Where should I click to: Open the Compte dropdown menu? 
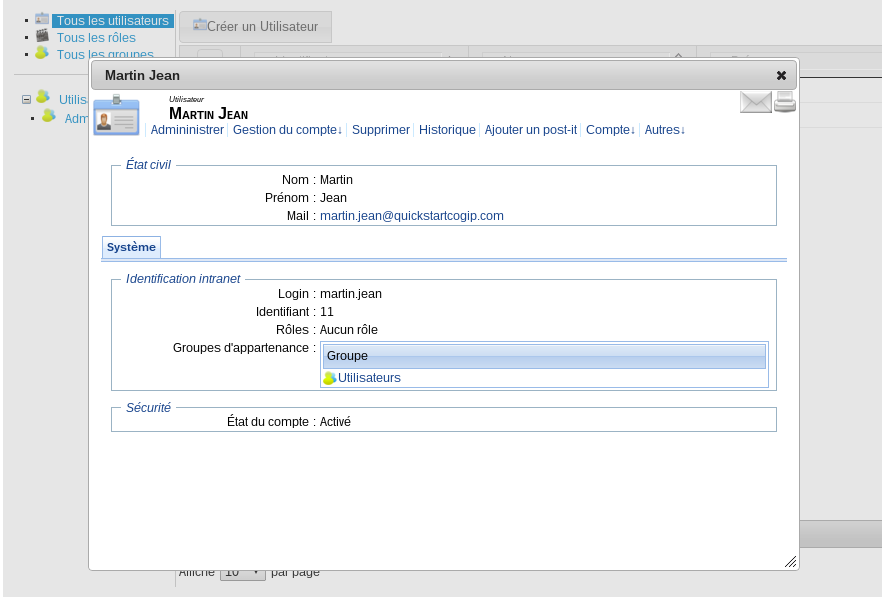click(x=610, y=130)
